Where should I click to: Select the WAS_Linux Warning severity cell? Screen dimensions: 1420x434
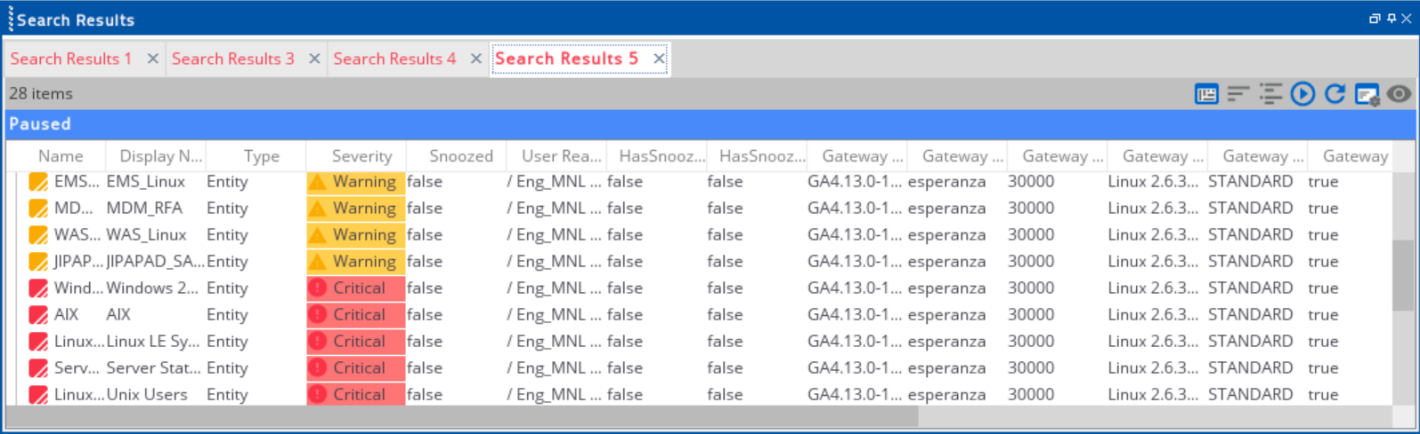pyautogui.click(x=356, y=235)
